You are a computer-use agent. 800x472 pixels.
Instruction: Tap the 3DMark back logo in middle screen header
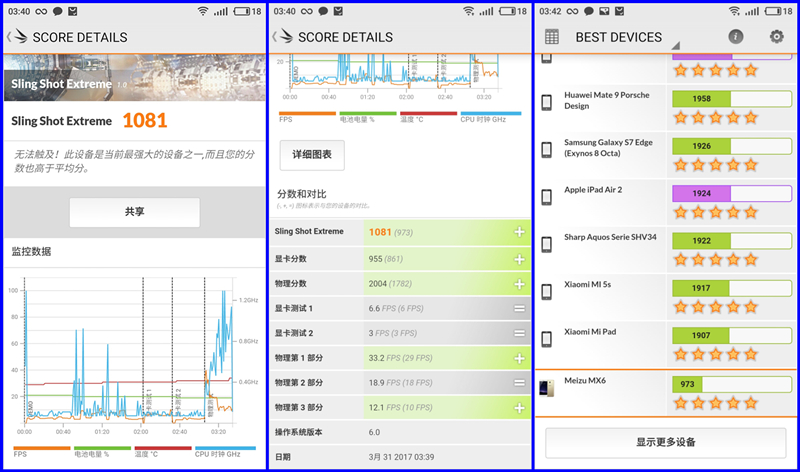(x=283, y=37)
